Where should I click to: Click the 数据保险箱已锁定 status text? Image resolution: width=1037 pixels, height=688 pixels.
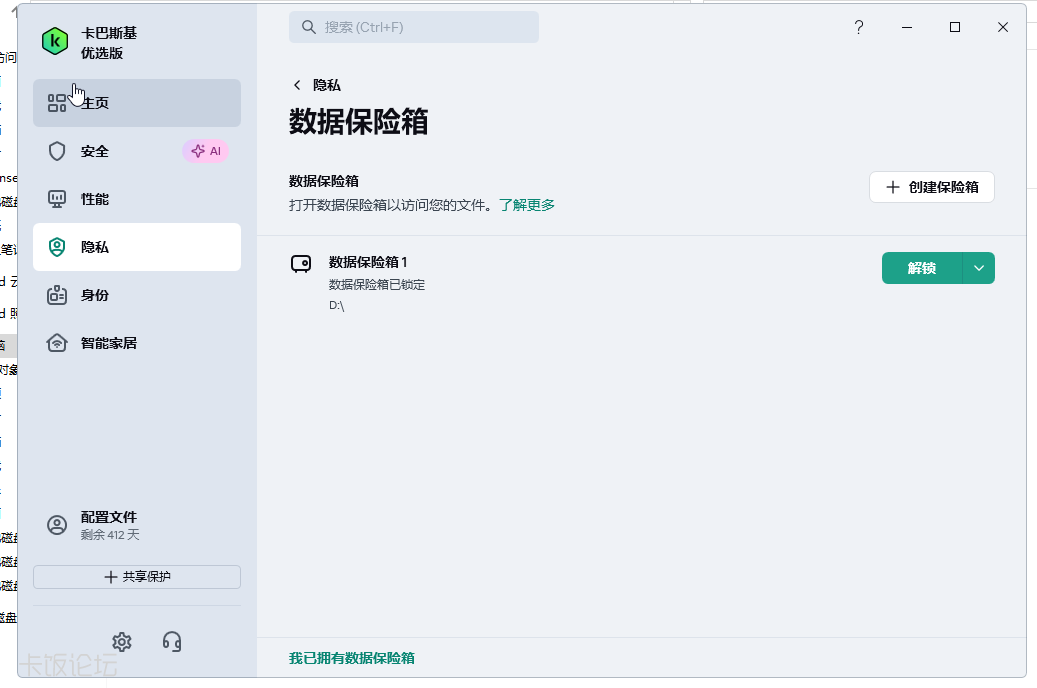[x=377, y=284]
